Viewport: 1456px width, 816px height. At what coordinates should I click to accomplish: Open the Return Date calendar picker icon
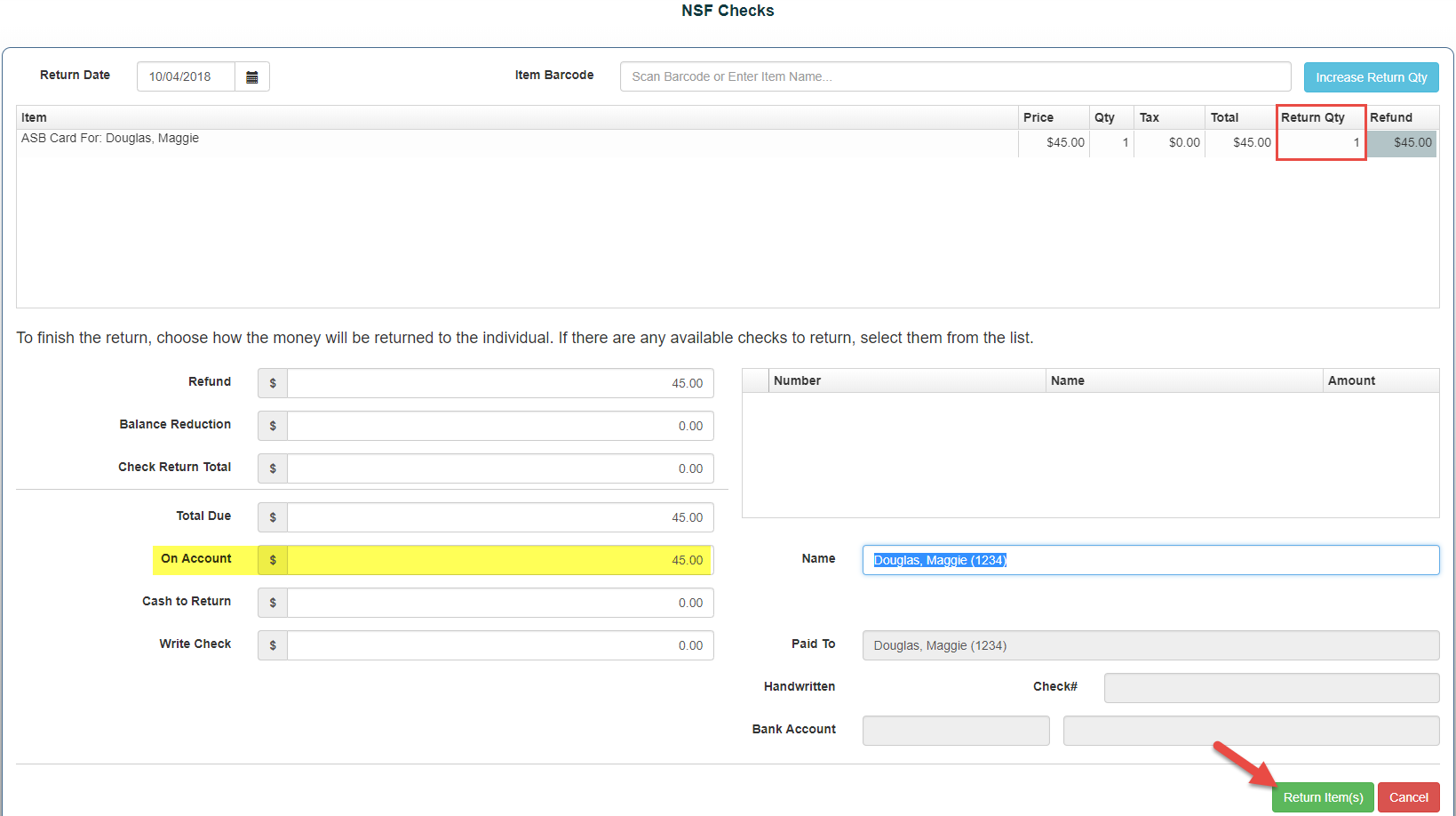(x=252, y=76)
